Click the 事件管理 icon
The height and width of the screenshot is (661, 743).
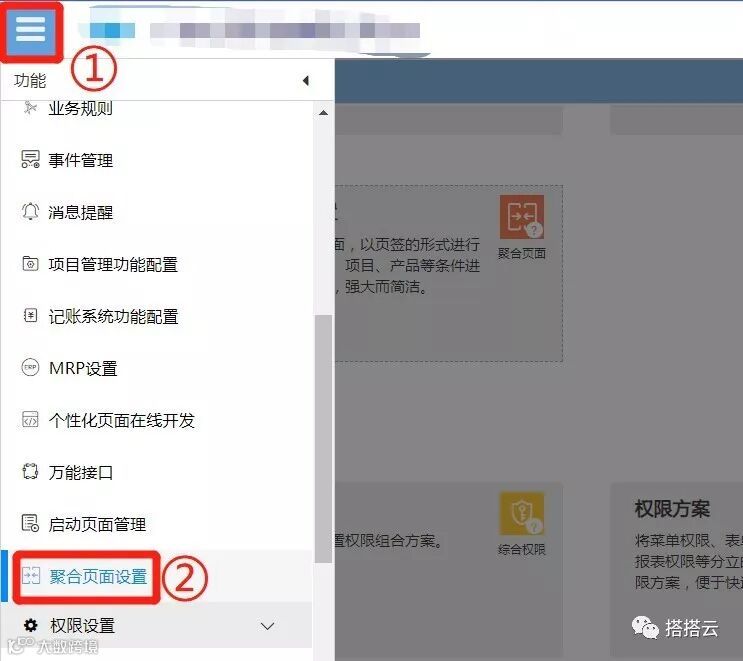pos(30,159)
